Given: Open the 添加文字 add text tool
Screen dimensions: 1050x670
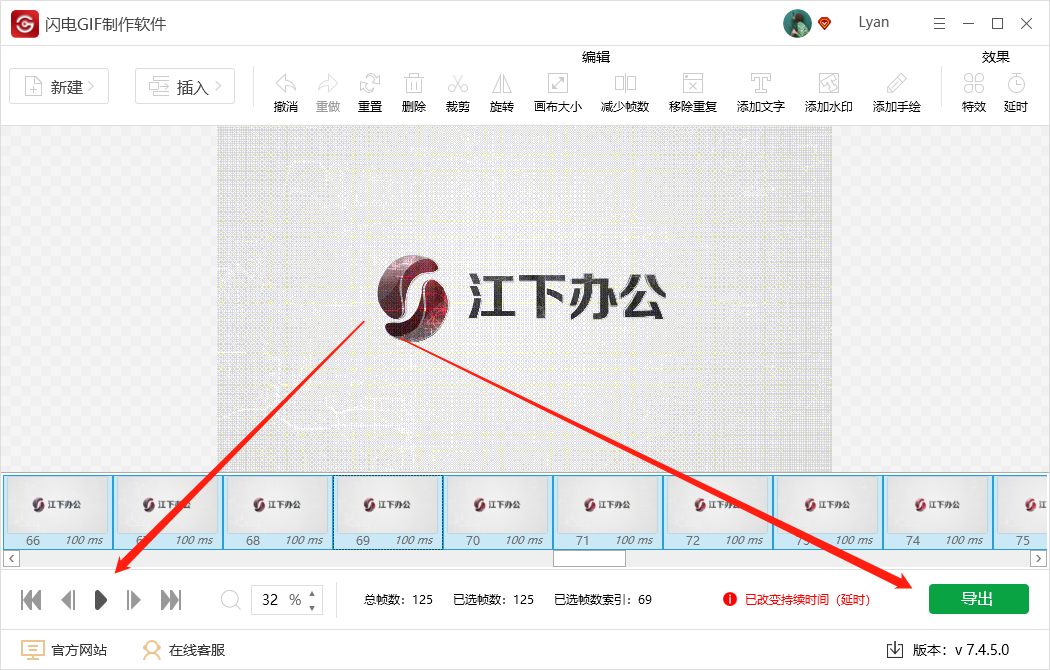Looking at the screenshot, I should coord(760,84).
